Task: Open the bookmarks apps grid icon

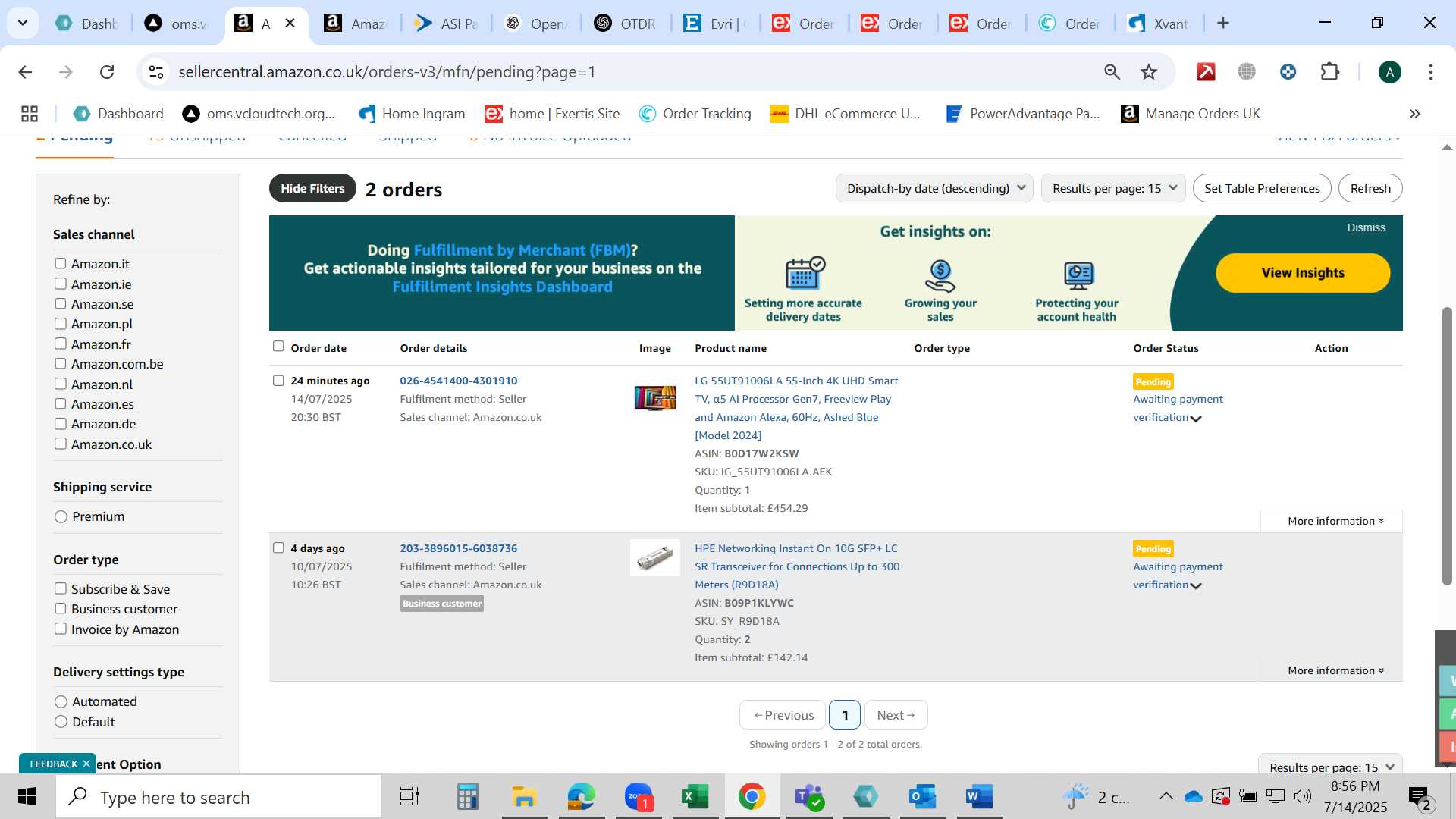Action: [30, 114]
